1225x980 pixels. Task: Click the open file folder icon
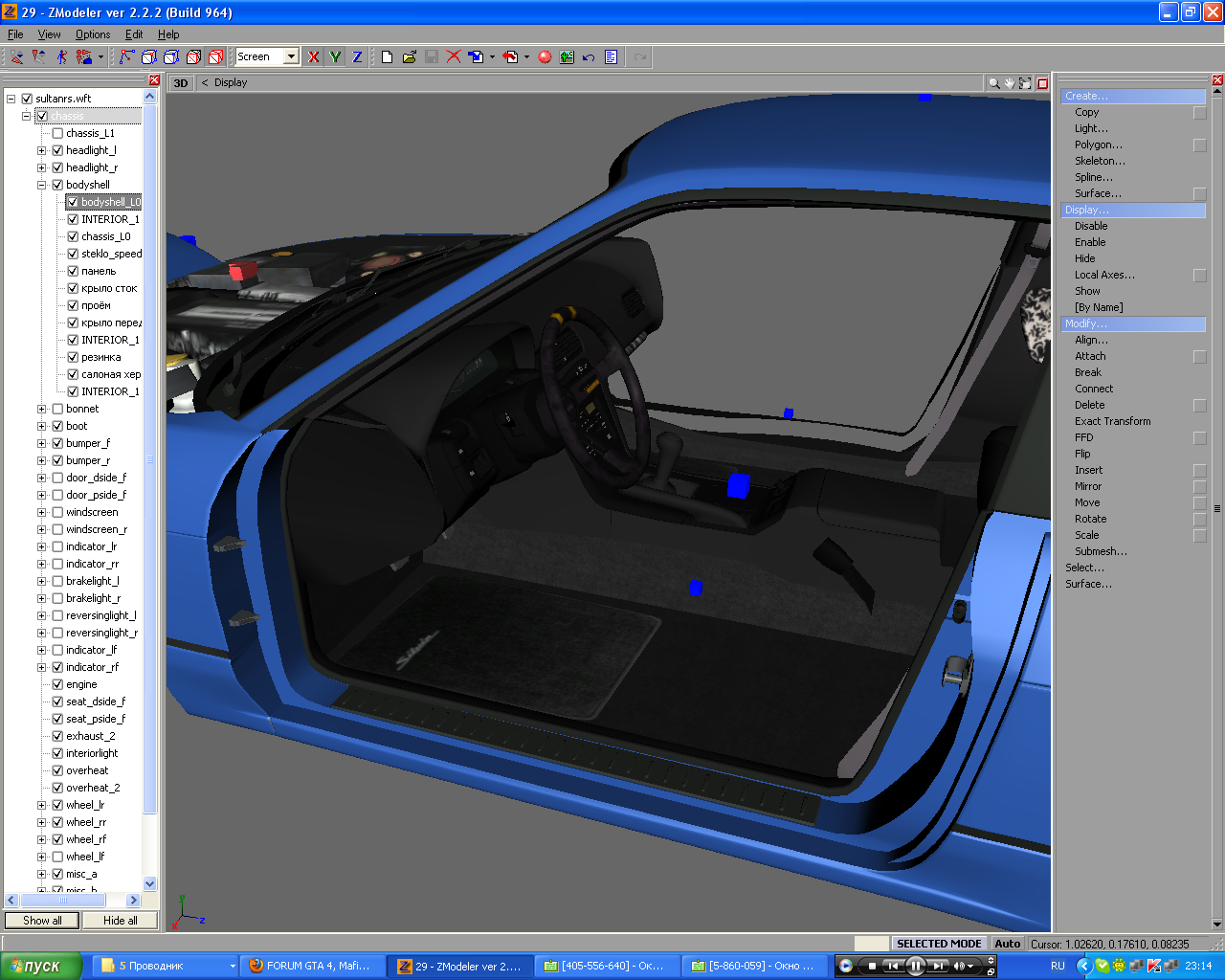click(409, 57)
